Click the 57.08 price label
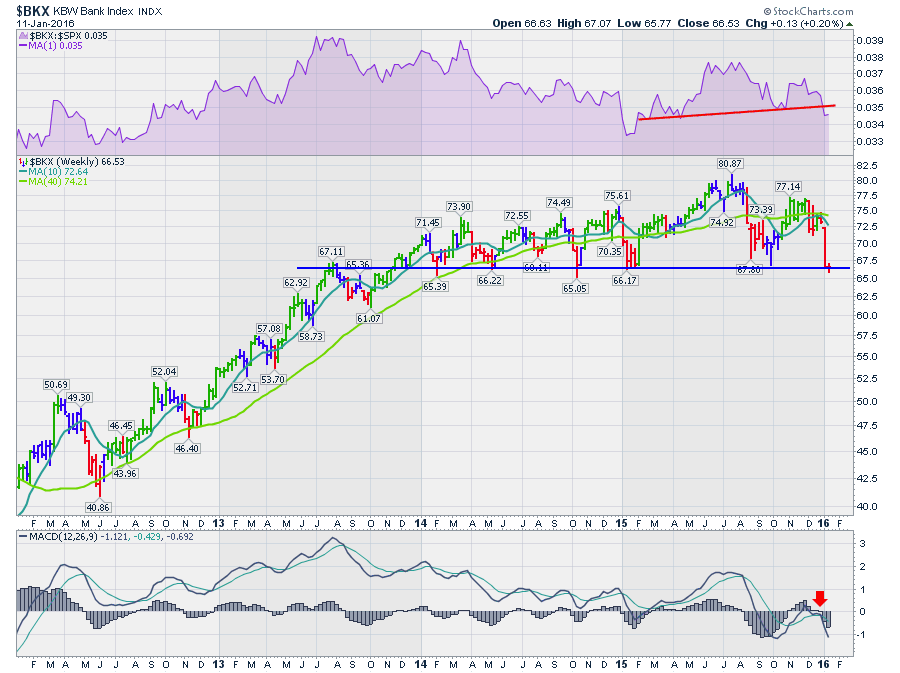 coord(269,329)
